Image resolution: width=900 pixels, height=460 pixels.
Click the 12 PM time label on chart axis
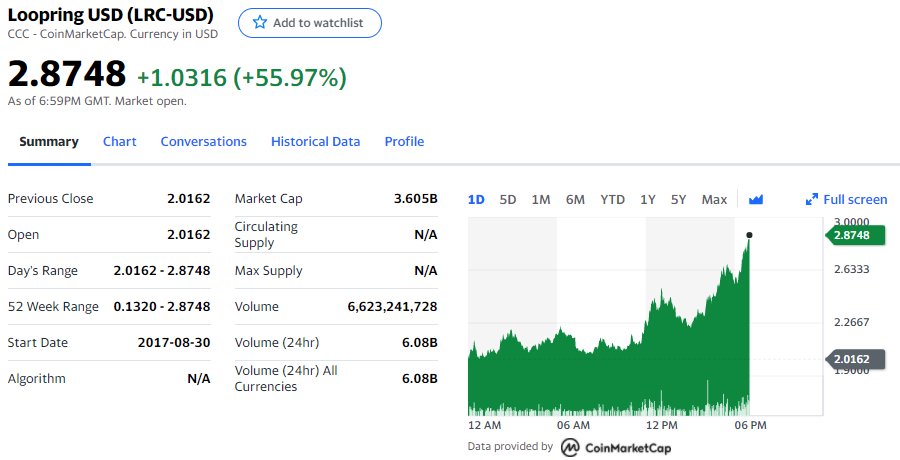(x=662, y=425)
